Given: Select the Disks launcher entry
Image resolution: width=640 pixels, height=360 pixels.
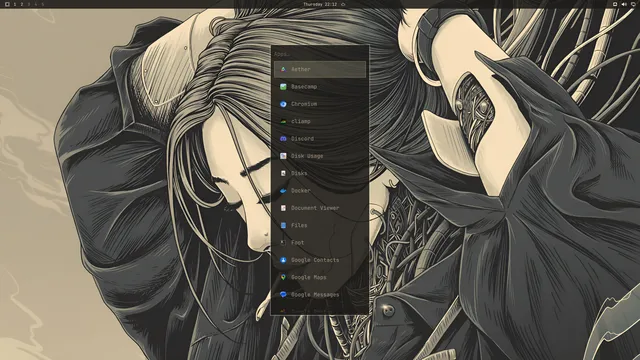Looking at the screenshot, I should click(320, 173).
